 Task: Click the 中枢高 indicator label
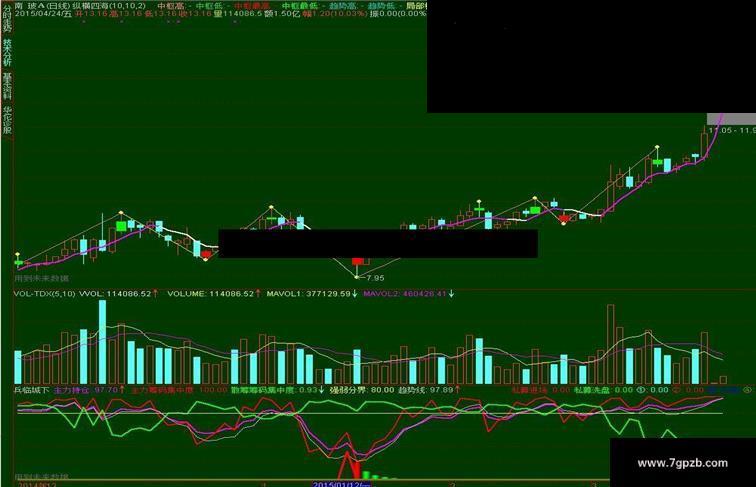pyautogui.click(x=171, y=6)
